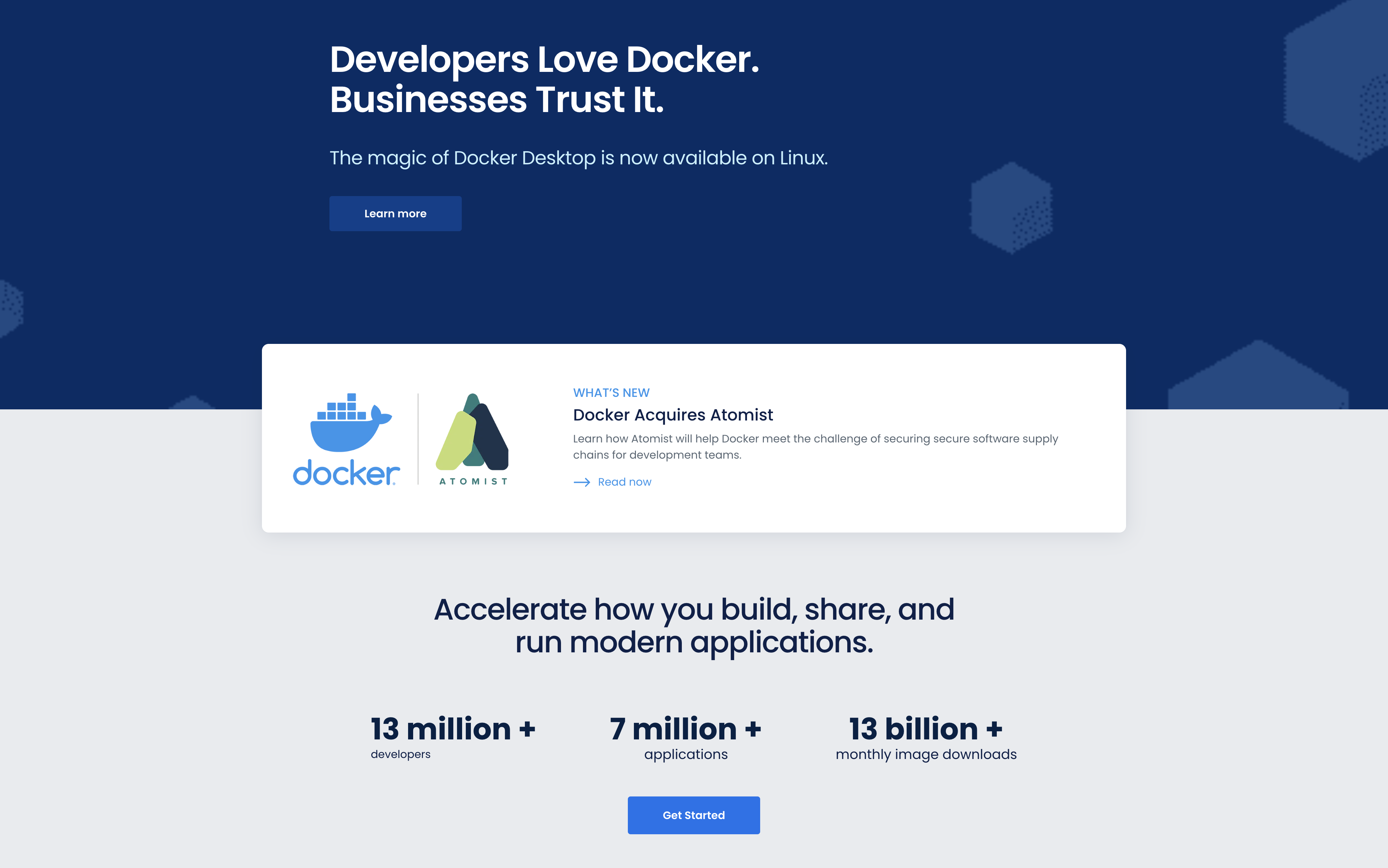The width and height of the screenshot is (1388, 868).
Task: Click the docker wordmark under the whale
Action: coord(344,474)
